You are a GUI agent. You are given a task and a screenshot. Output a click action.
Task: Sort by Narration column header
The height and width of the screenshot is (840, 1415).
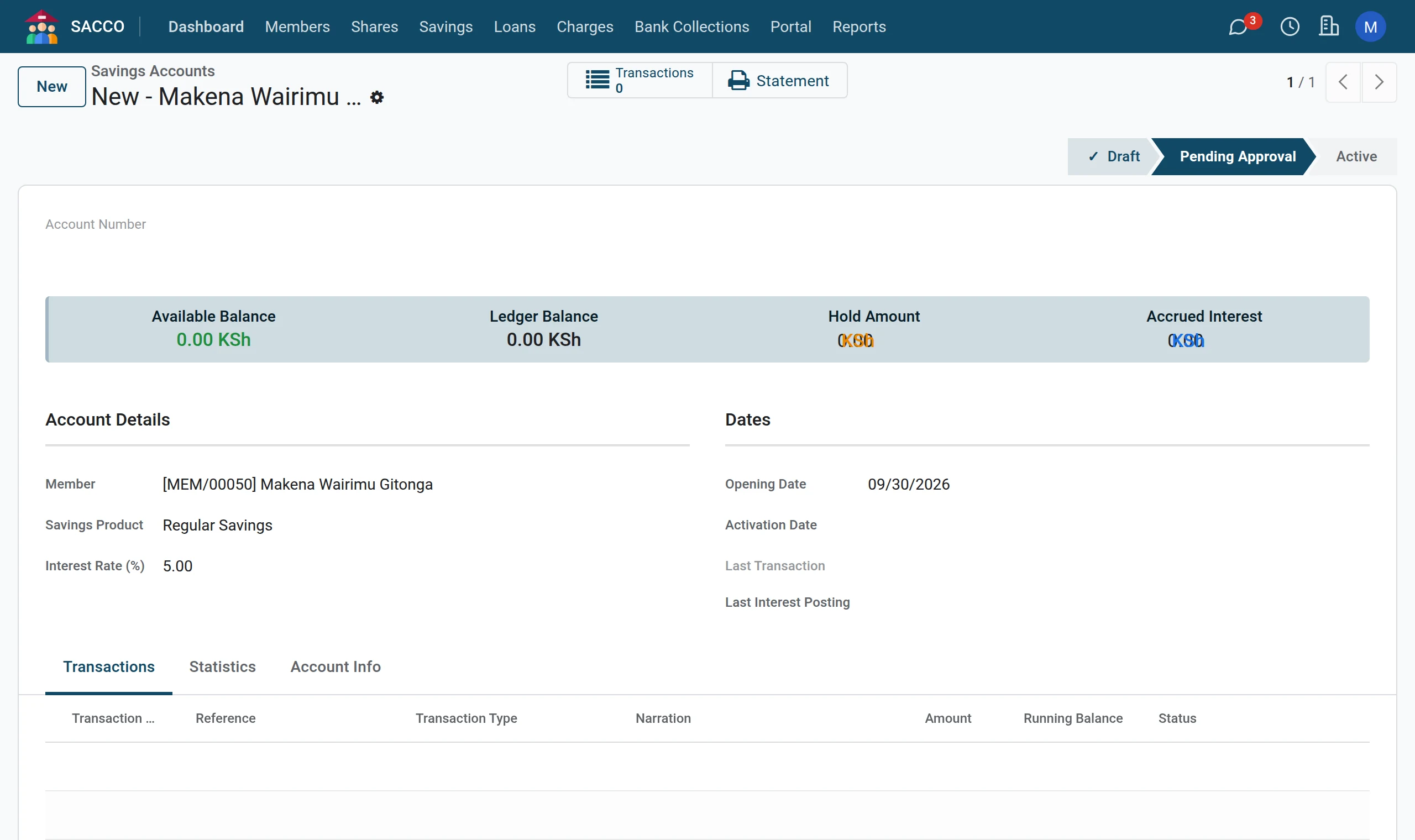(663, 718)
